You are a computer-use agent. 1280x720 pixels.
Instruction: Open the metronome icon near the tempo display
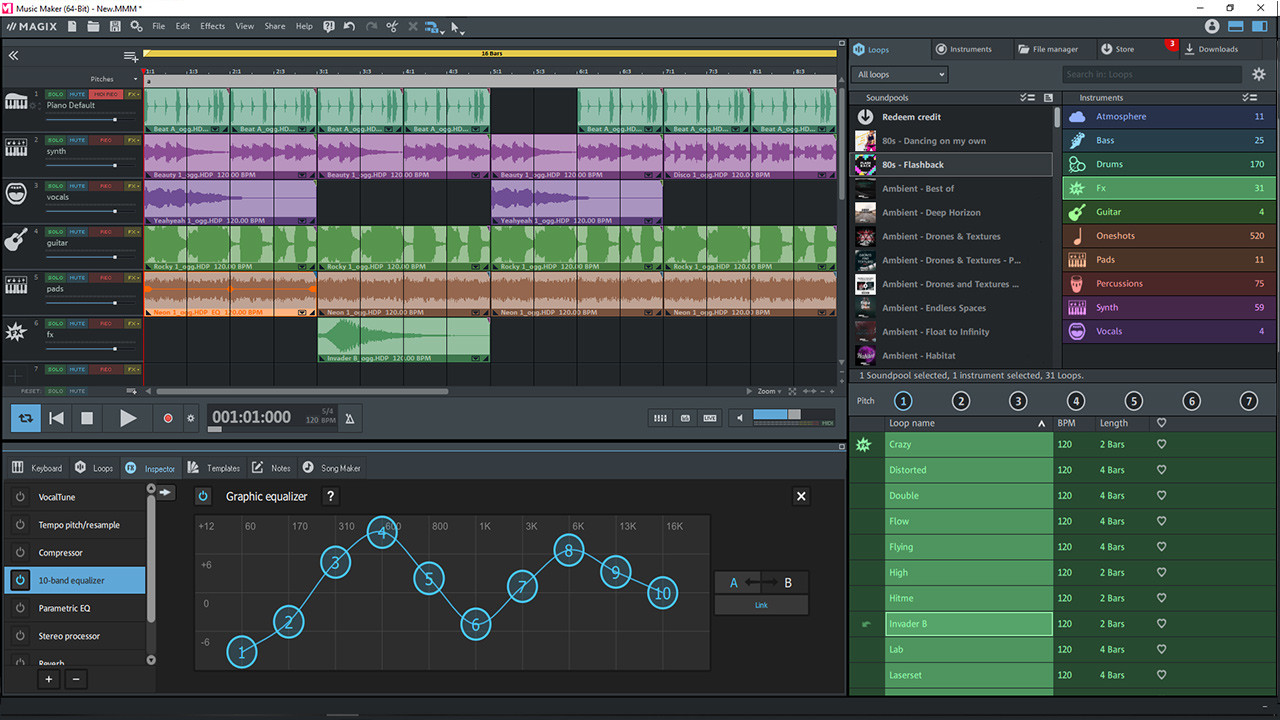(x=349, y=418)
